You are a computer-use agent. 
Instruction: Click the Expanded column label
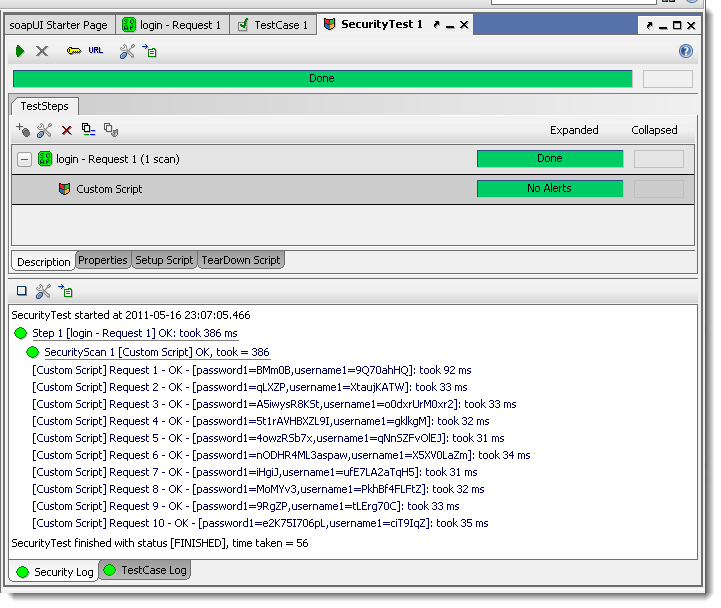pos(574,130)
